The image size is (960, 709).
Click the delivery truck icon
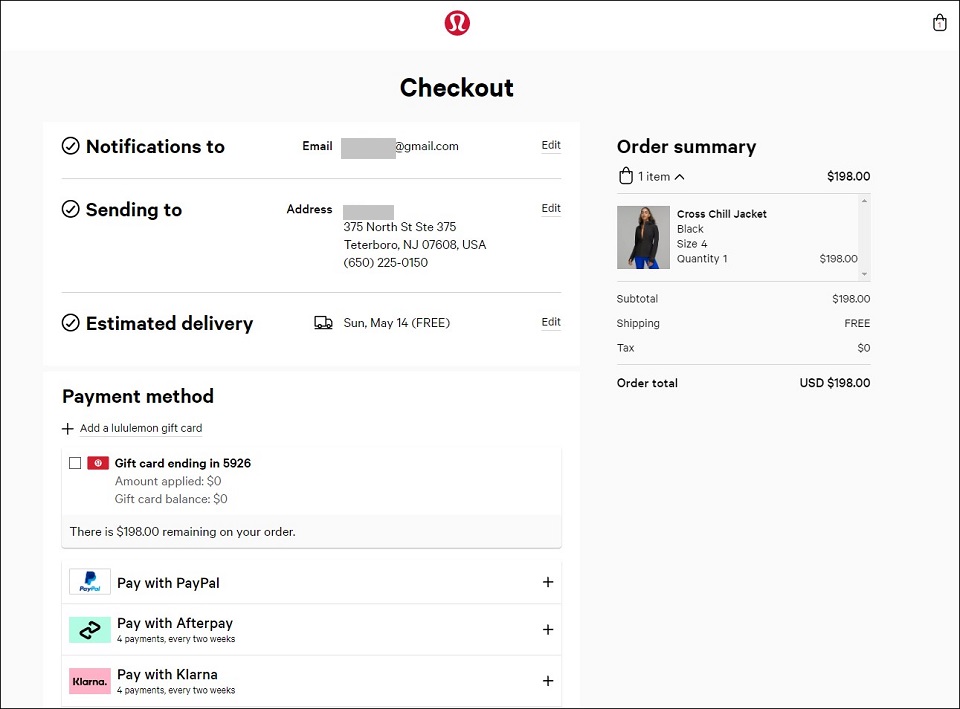323,323
